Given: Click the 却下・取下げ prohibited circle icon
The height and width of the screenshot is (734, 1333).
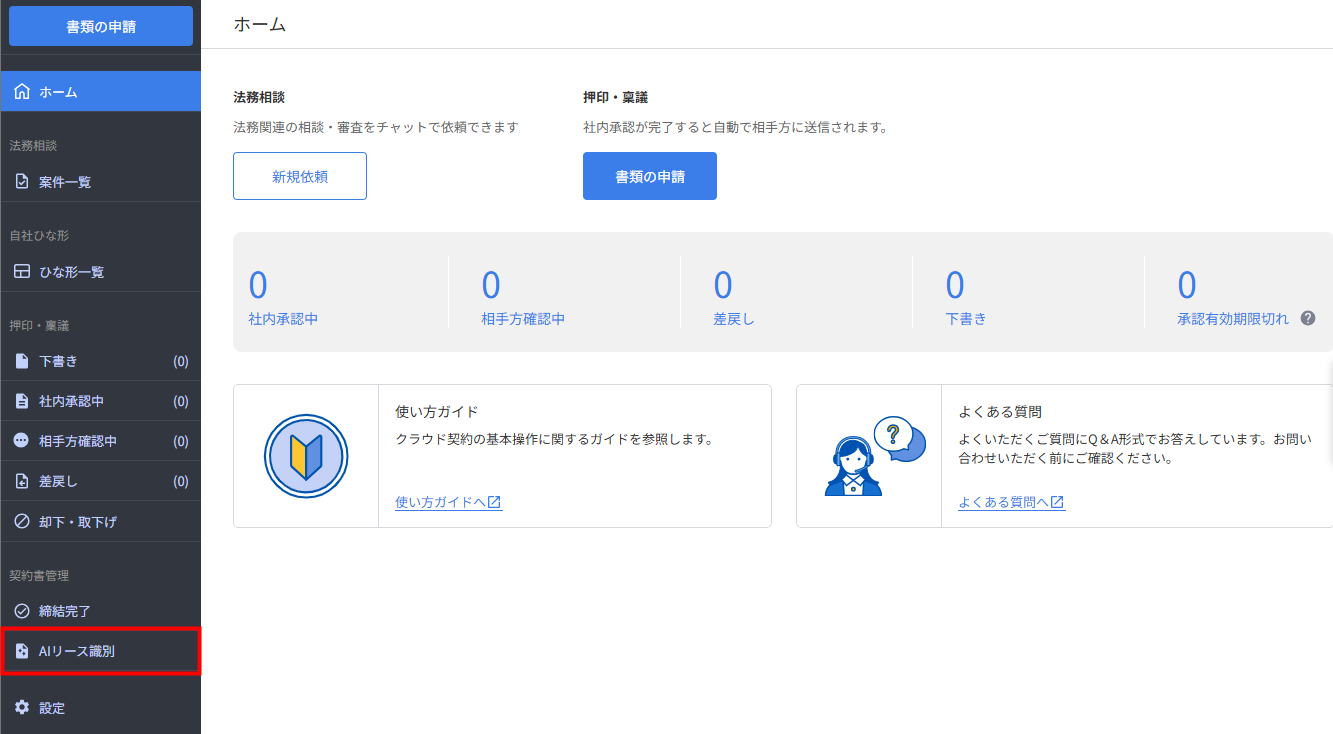Looking at the screenshot, I should pos(22,521).
